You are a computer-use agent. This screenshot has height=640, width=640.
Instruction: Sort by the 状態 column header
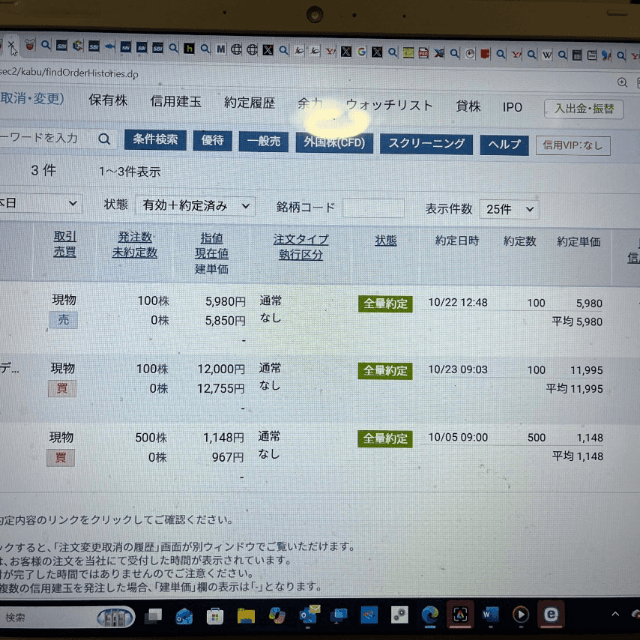click(x=386, y=240)
